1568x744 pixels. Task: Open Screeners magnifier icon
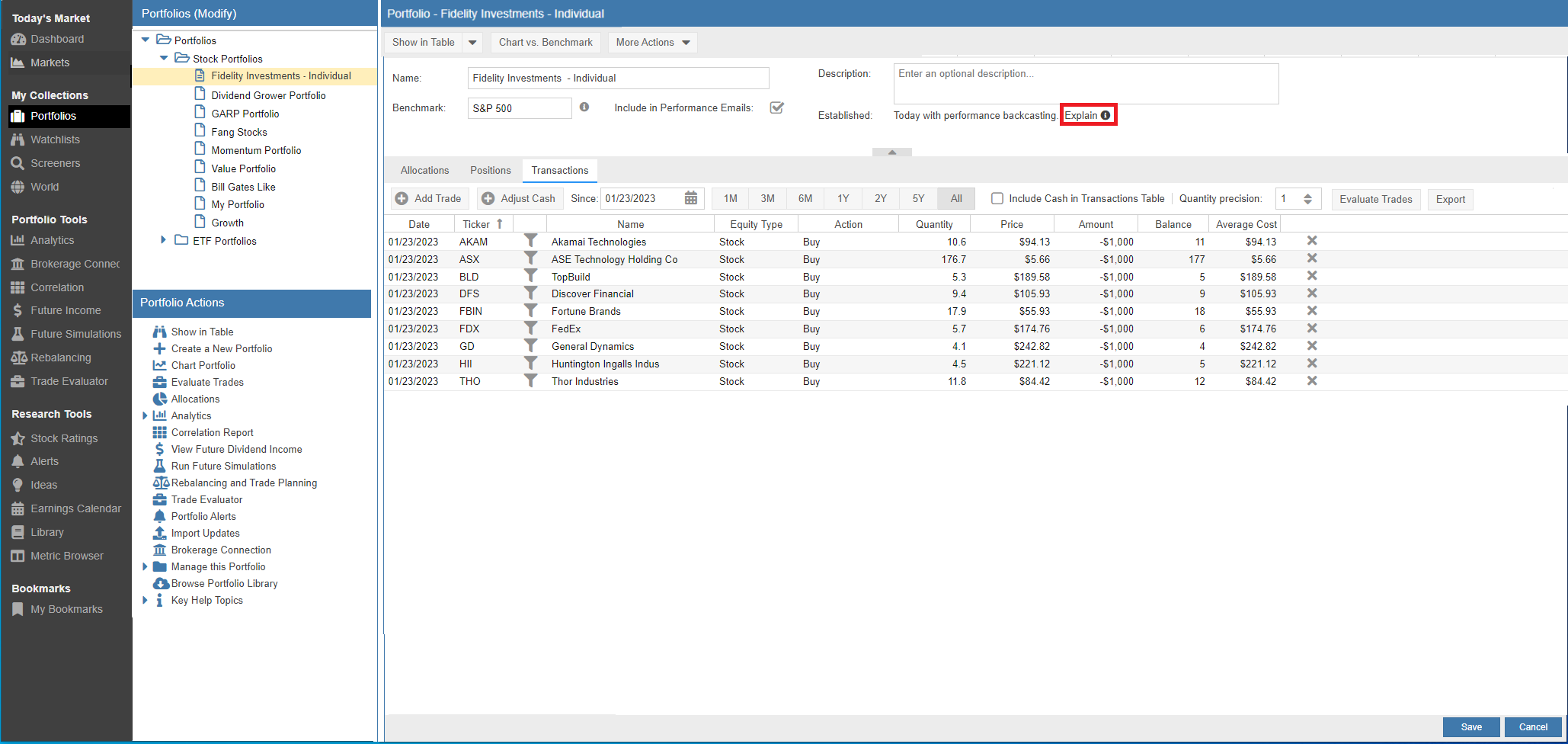click(x=18, y=163)
